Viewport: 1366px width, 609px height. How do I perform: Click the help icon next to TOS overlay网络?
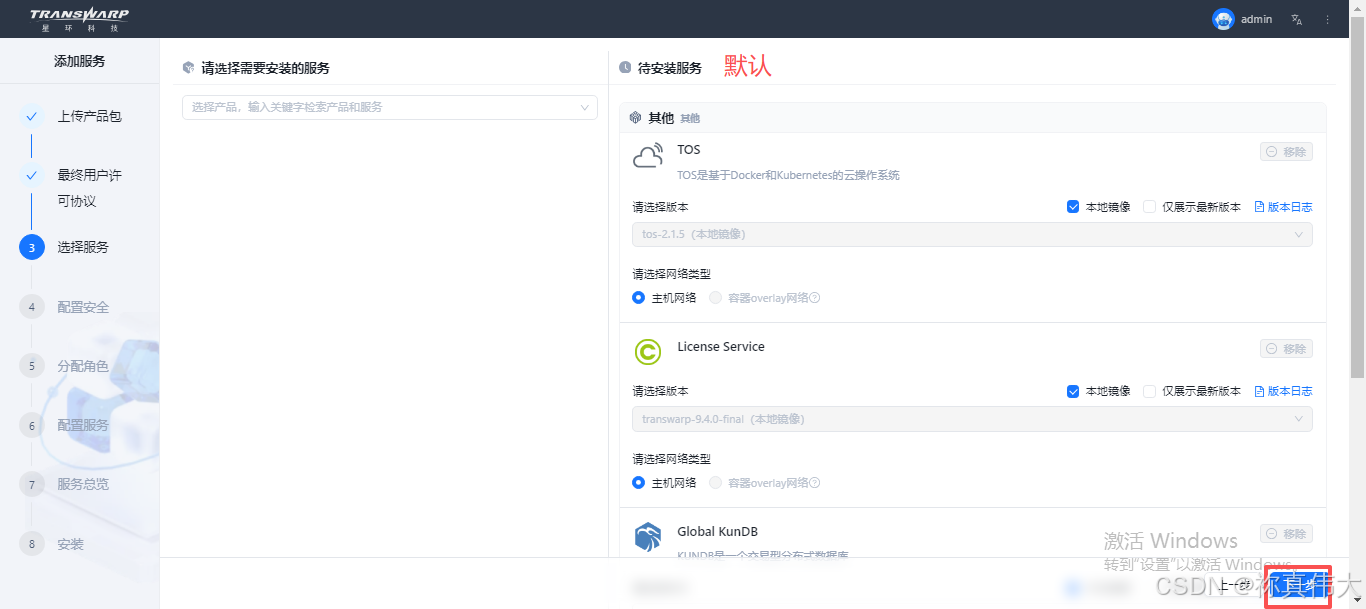click(814, 298)
